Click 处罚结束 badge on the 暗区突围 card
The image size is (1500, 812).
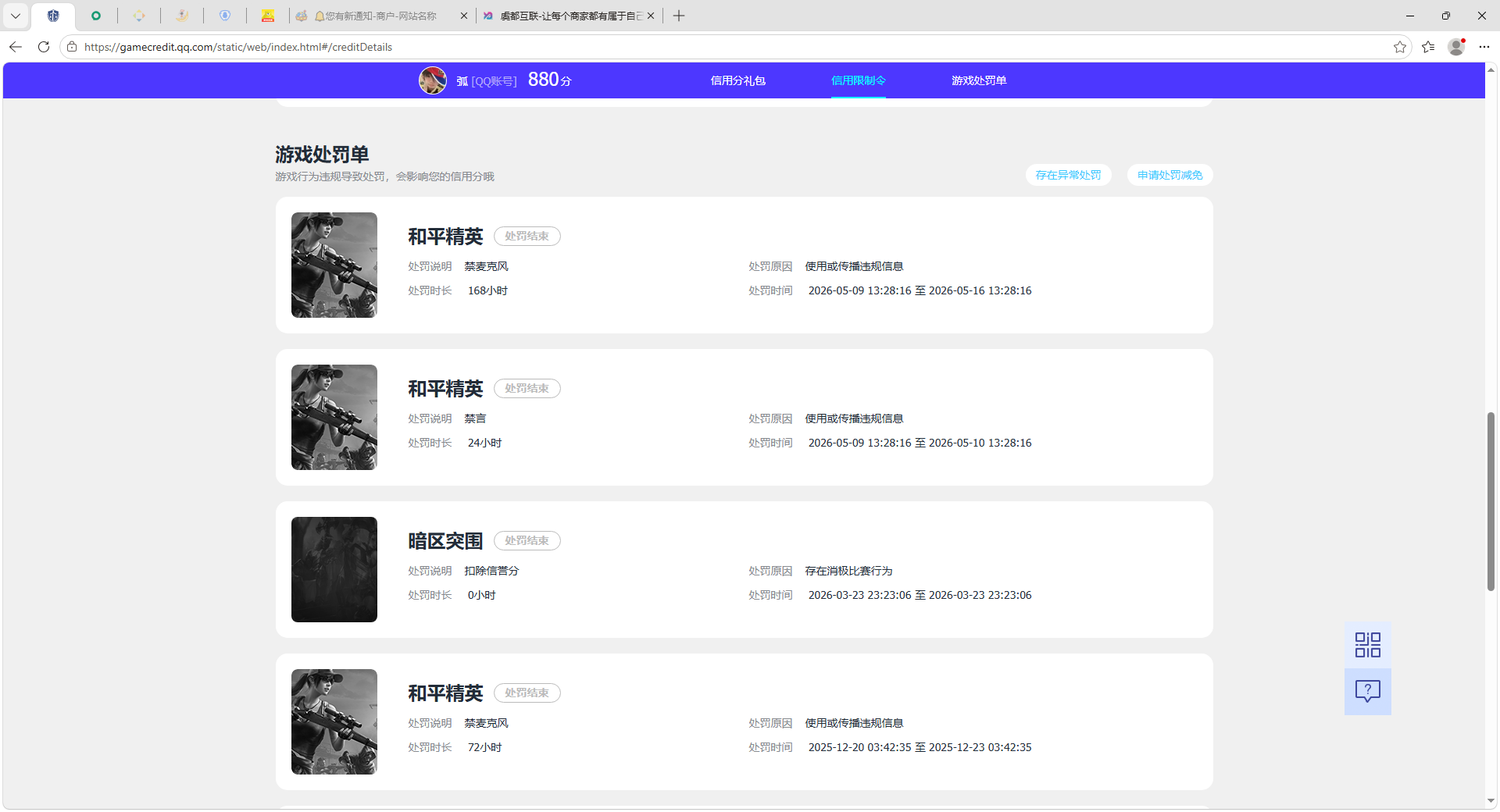tap(527, 540)
